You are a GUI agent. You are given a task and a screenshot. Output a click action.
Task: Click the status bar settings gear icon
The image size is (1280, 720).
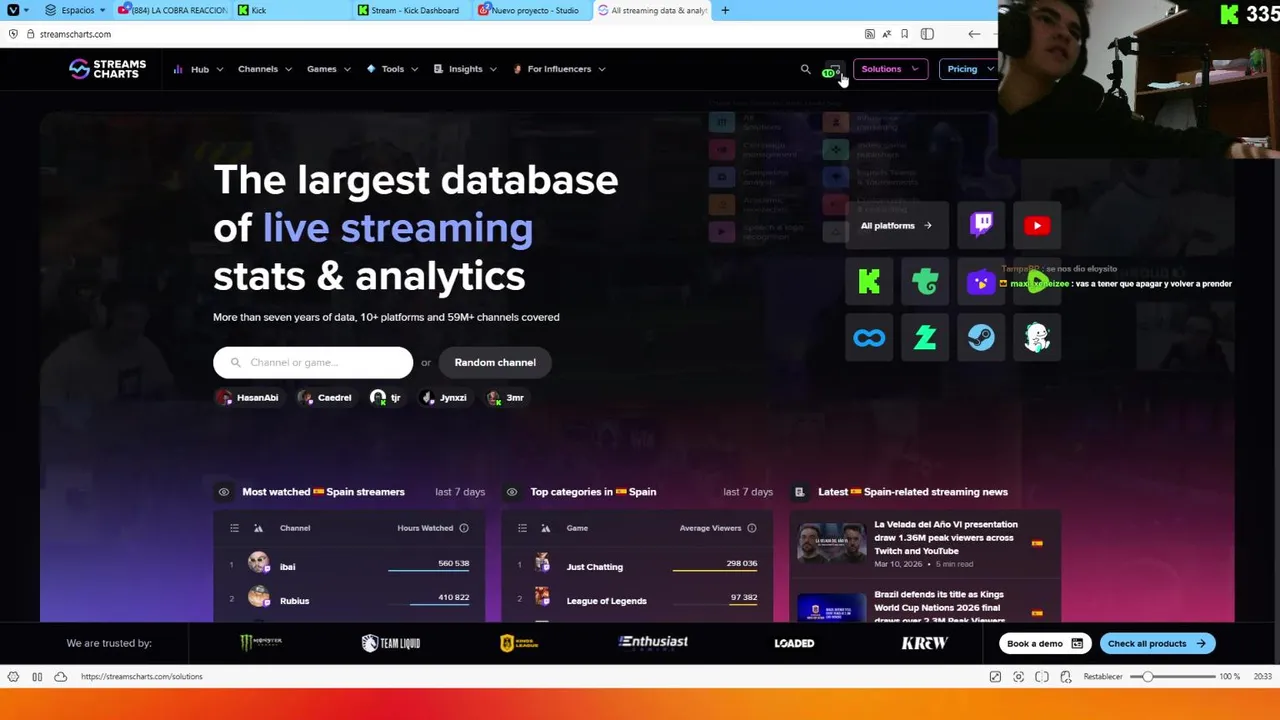(13, 677)
